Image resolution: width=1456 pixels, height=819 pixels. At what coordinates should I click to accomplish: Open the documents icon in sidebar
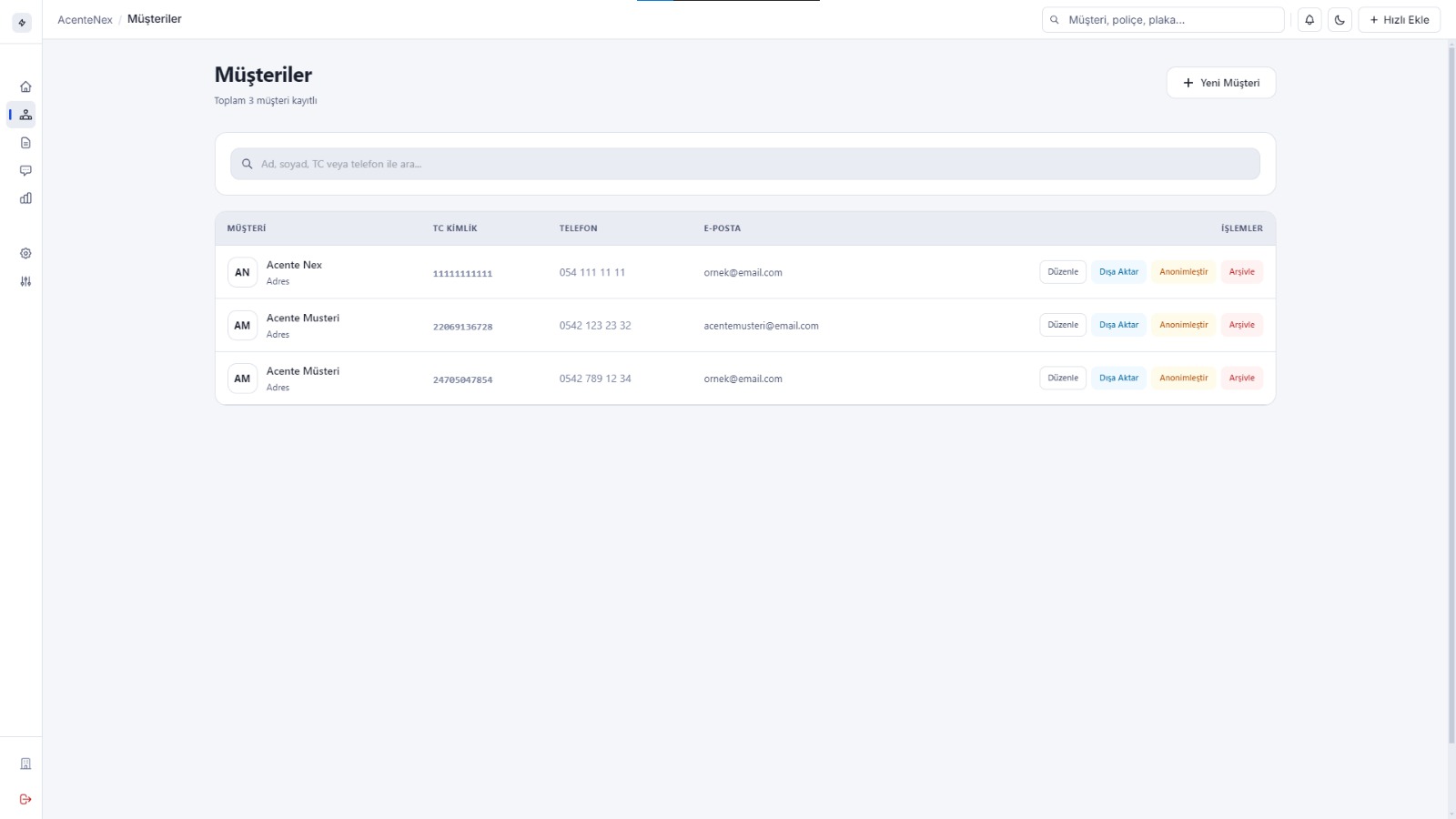pos(25,143)
